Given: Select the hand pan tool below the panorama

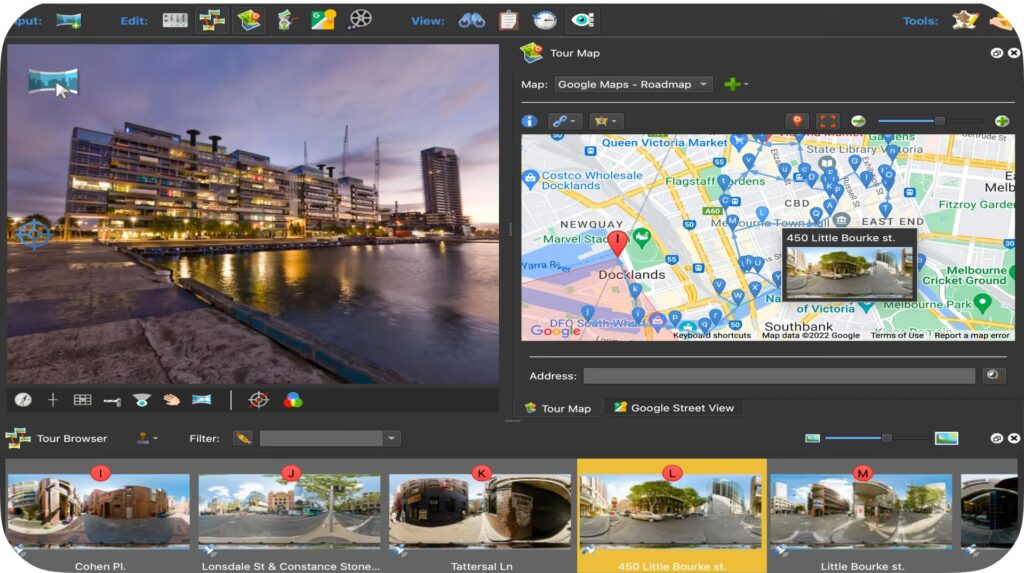Looking at the screenshot, I should click(x=171, y=400).
